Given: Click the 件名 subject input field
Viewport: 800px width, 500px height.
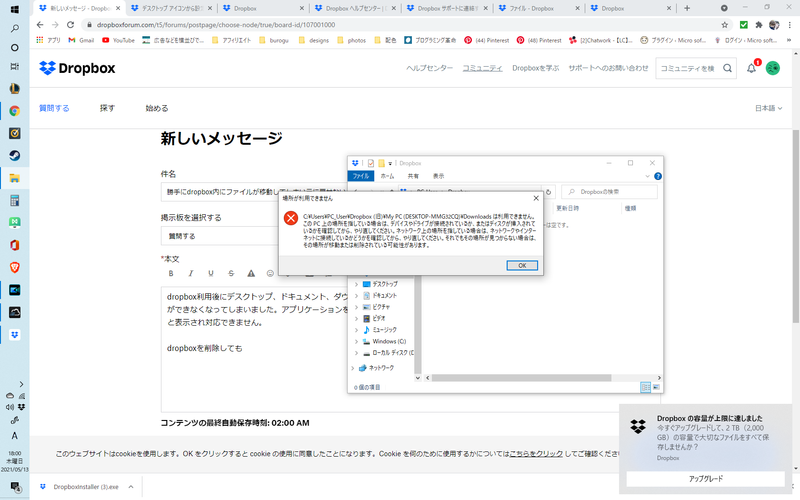Looking at the screenshot, I should [255, 193].
